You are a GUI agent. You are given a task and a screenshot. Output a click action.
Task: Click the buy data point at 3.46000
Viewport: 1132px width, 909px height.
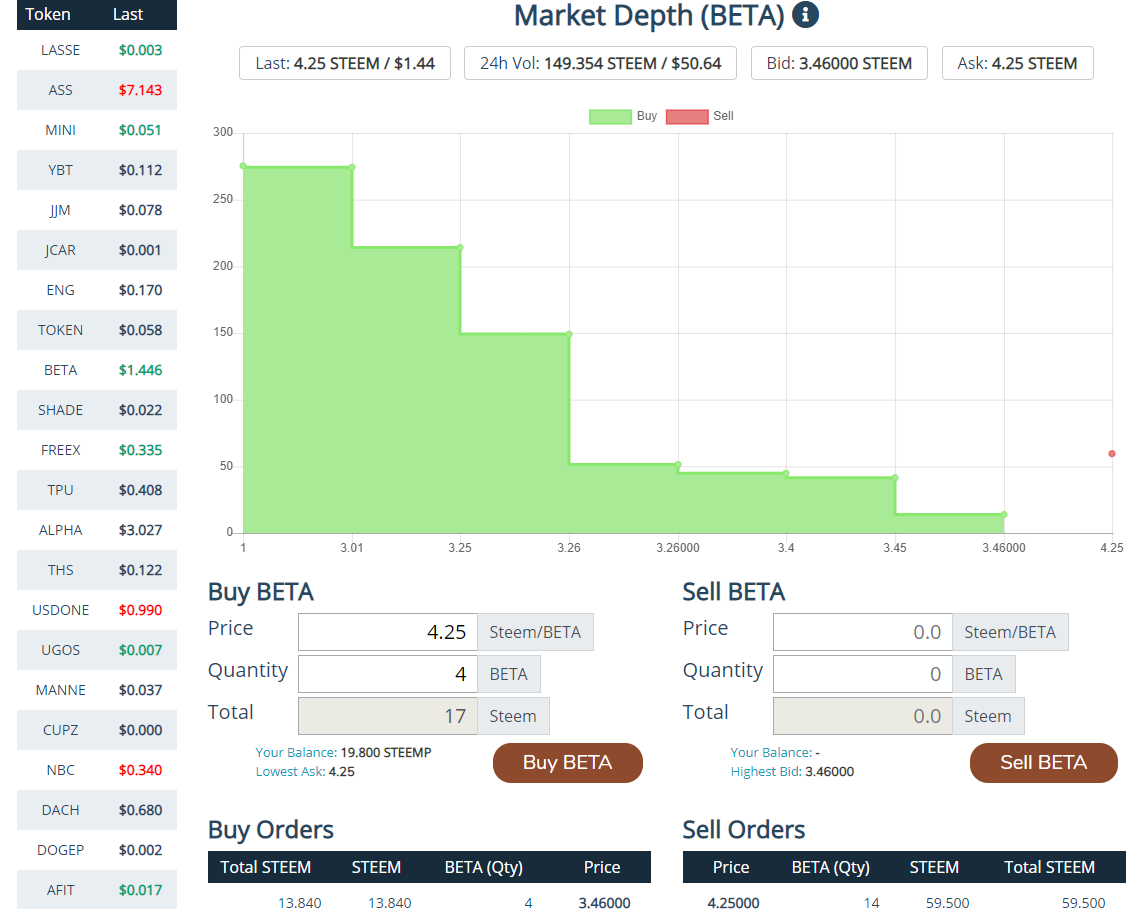click(x=1003, y=515)
